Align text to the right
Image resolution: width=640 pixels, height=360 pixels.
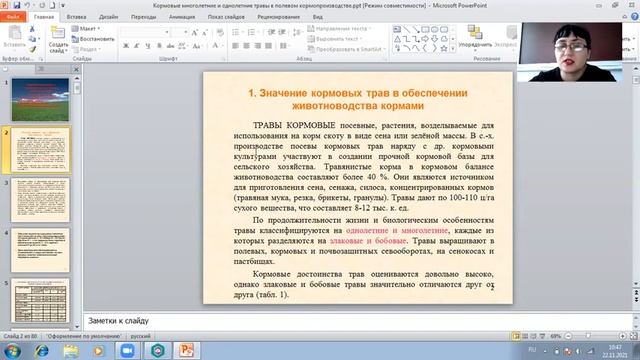coord(258,46)
